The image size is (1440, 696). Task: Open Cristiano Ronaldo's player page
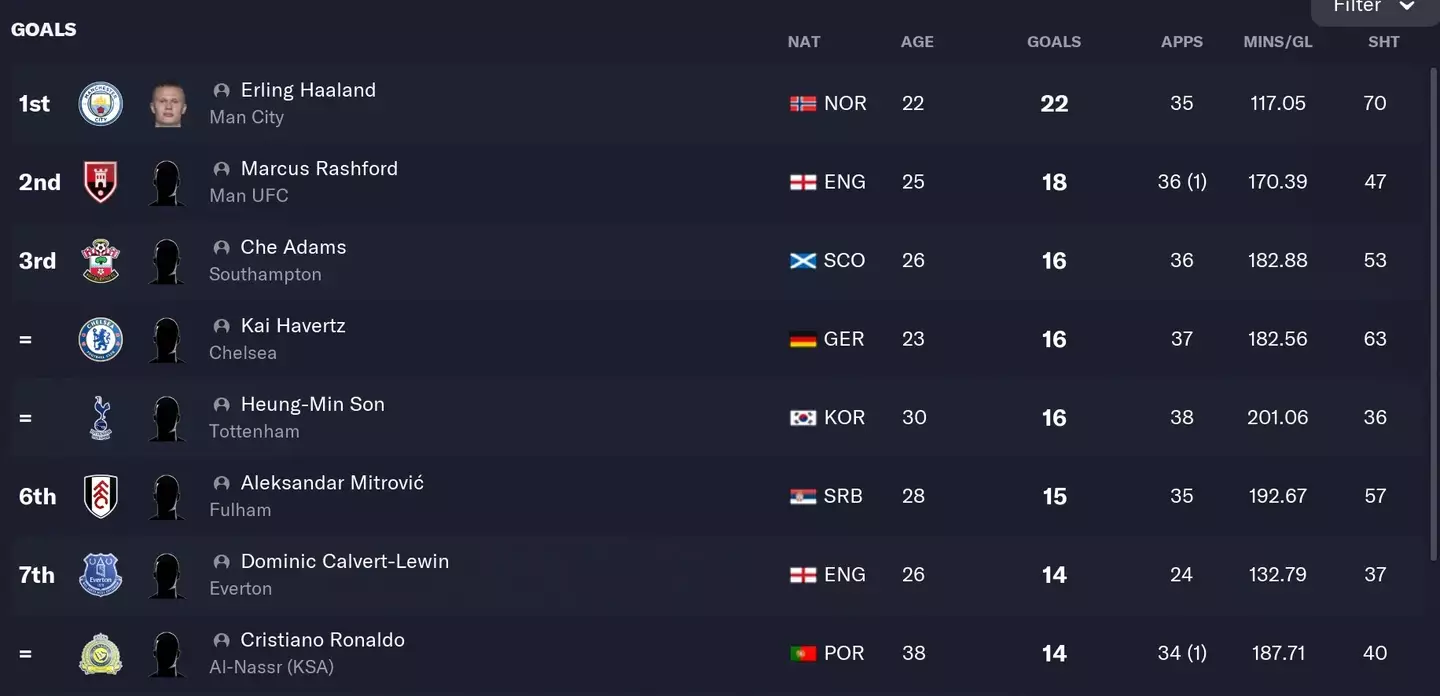(322, 640)
